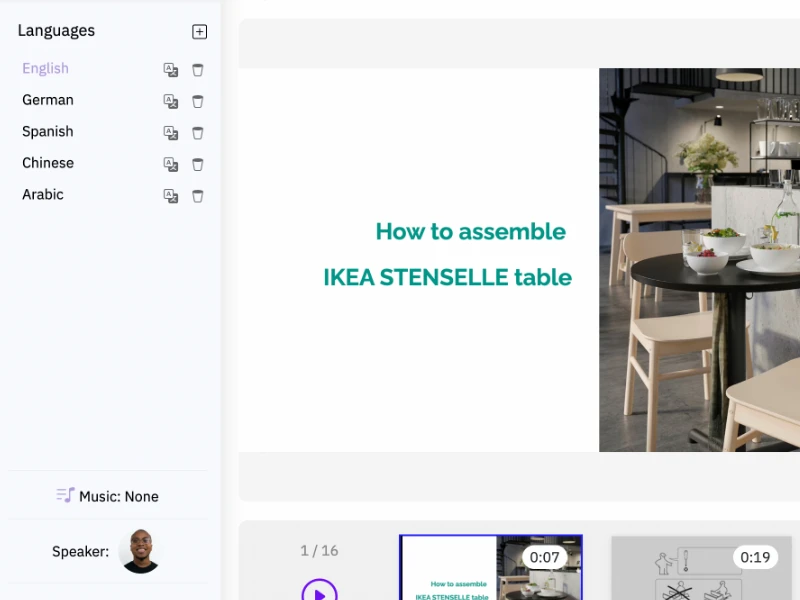
Task: Switch to the German language
Action: 48,100
